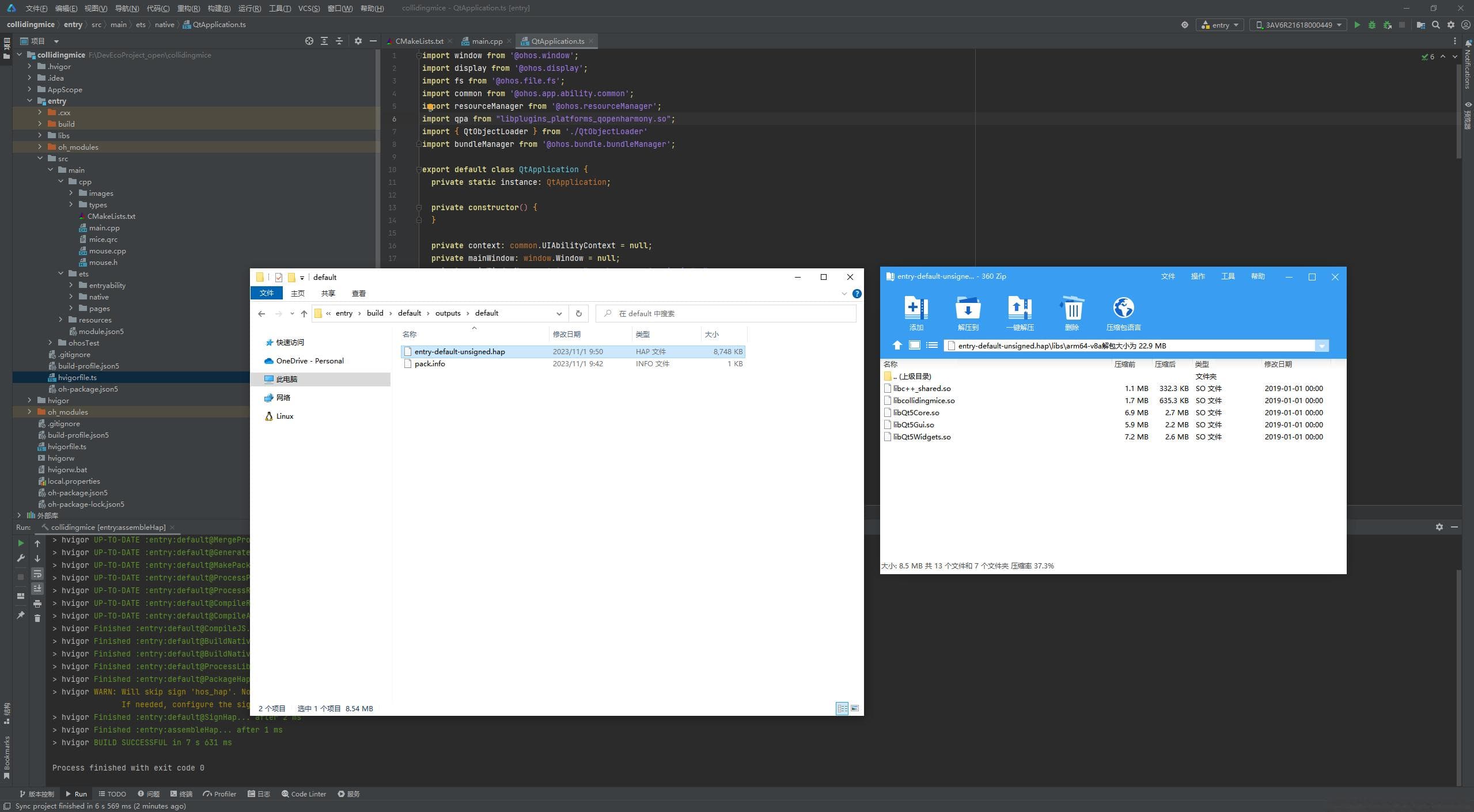Rerun build in Run panel
The height and width of the screenshot is (812, 1474).
[21, 543]
